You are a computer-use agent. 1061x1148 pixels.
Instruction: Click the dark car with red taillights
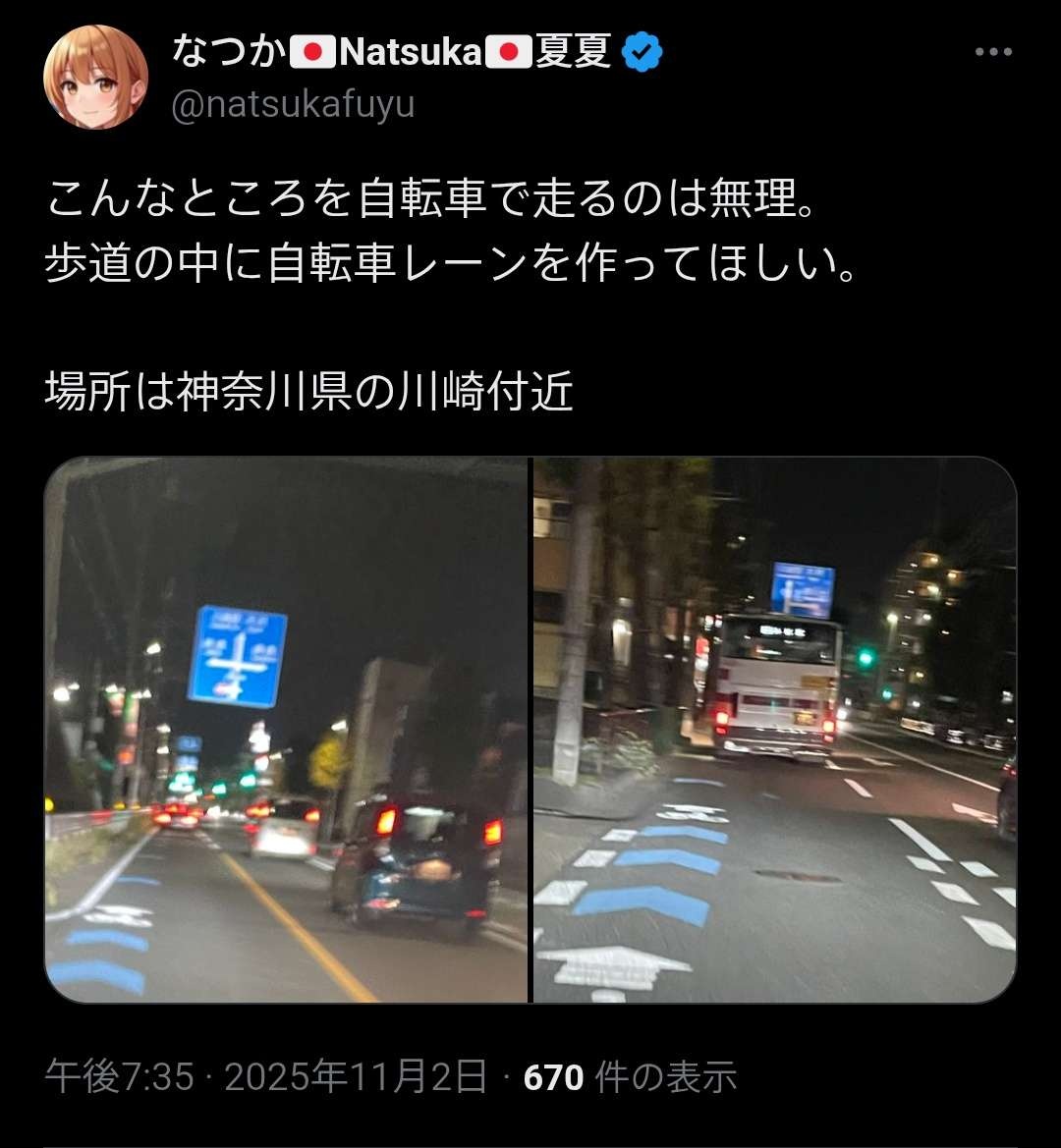coord(419,860)
